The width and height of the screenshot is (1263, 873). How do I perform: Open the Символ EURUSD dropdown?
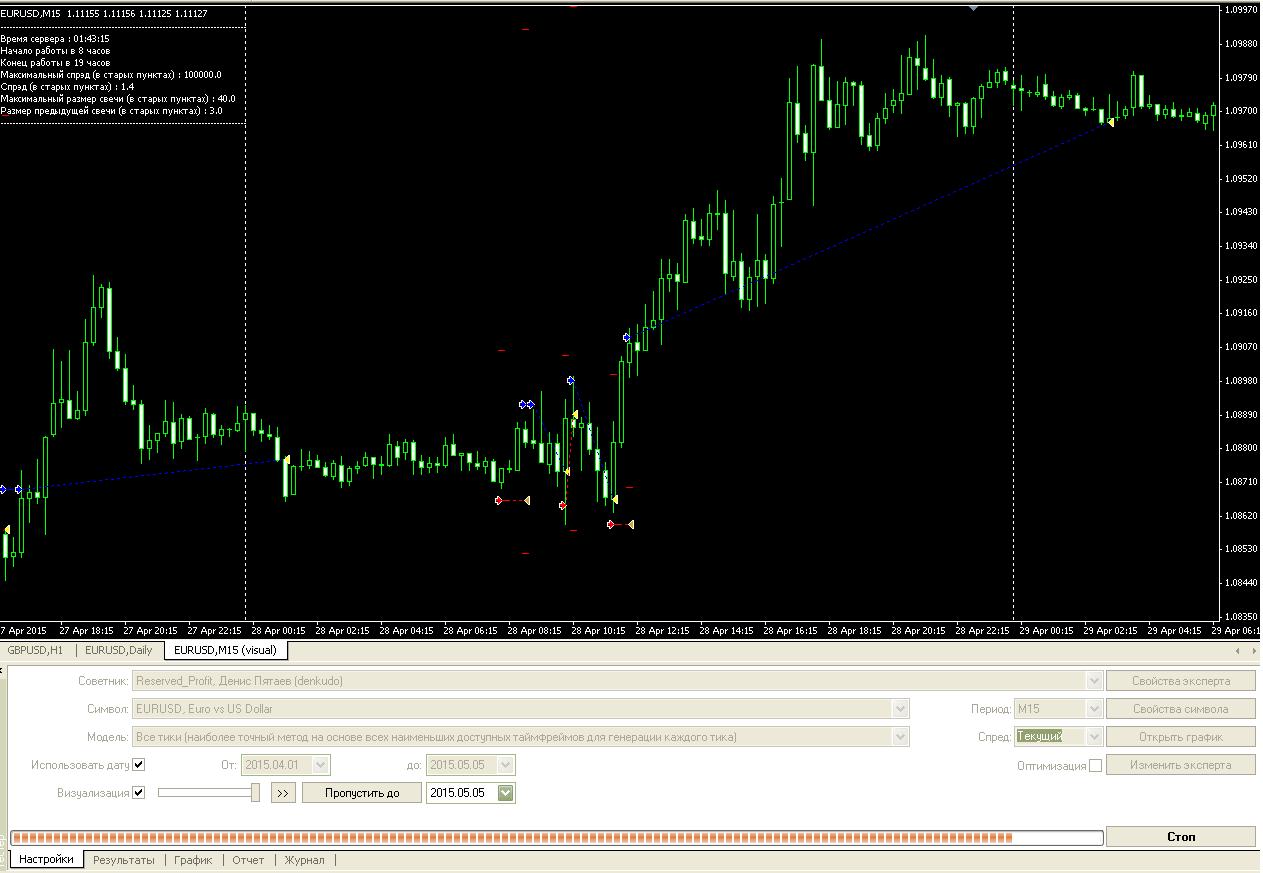(901, 709)
